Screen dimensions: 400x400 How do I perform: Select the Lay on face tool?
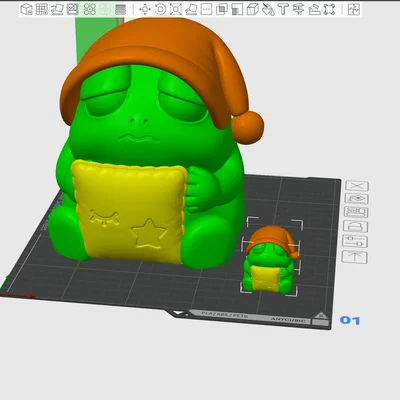pos(191,9)
